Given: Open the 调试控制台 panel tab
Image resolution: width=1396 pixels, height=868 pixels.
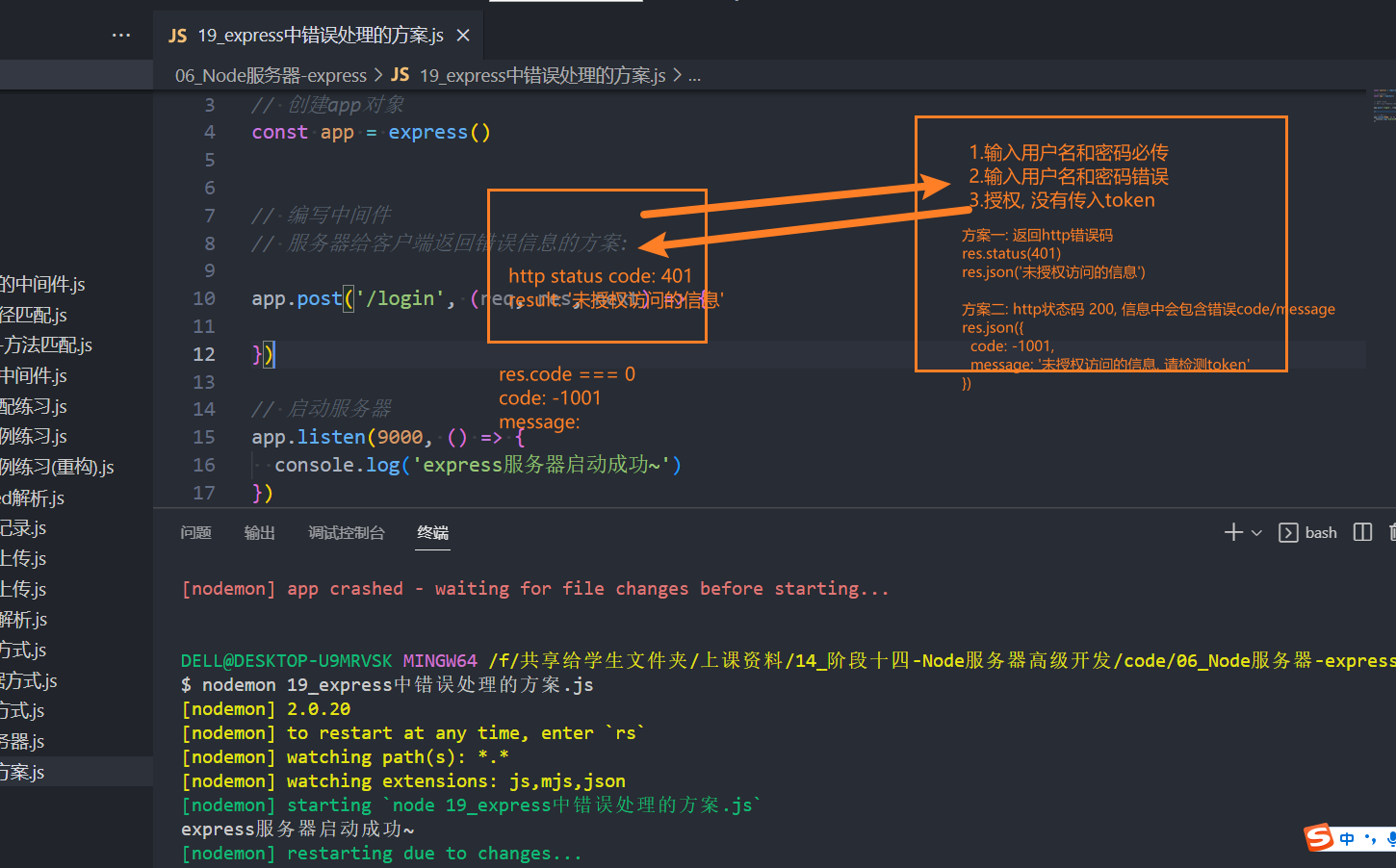Looking at the screenshot, I should click(346, 533).
